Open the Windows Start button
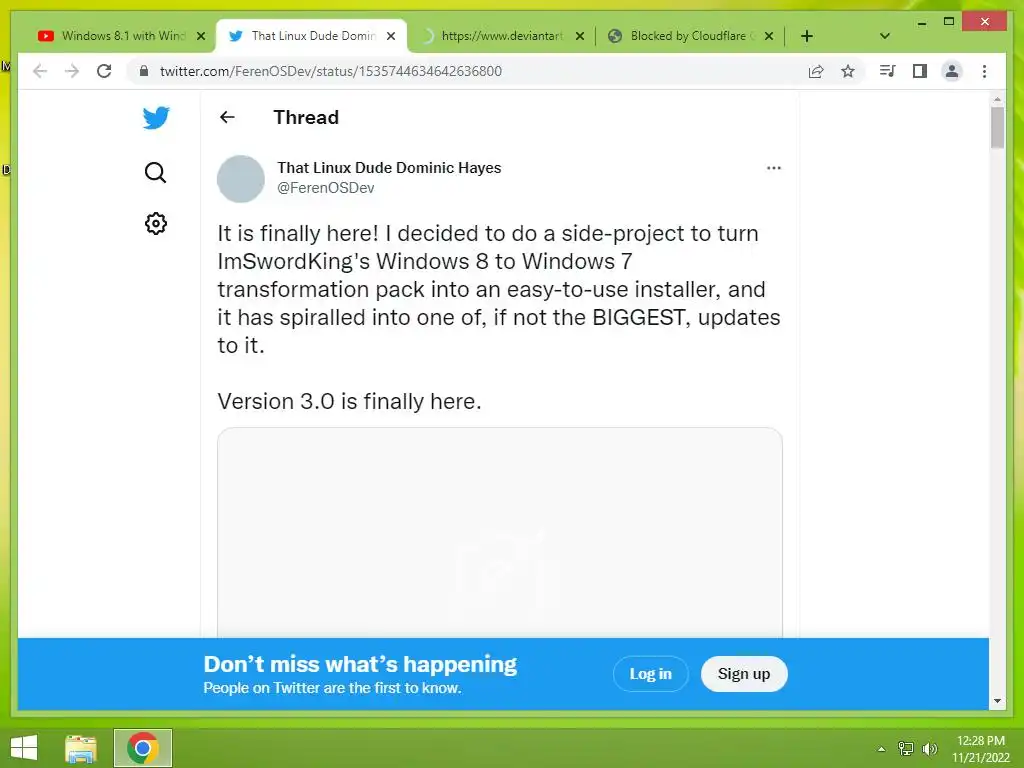This screenshot has height=768, width=1024. point(24,748)
